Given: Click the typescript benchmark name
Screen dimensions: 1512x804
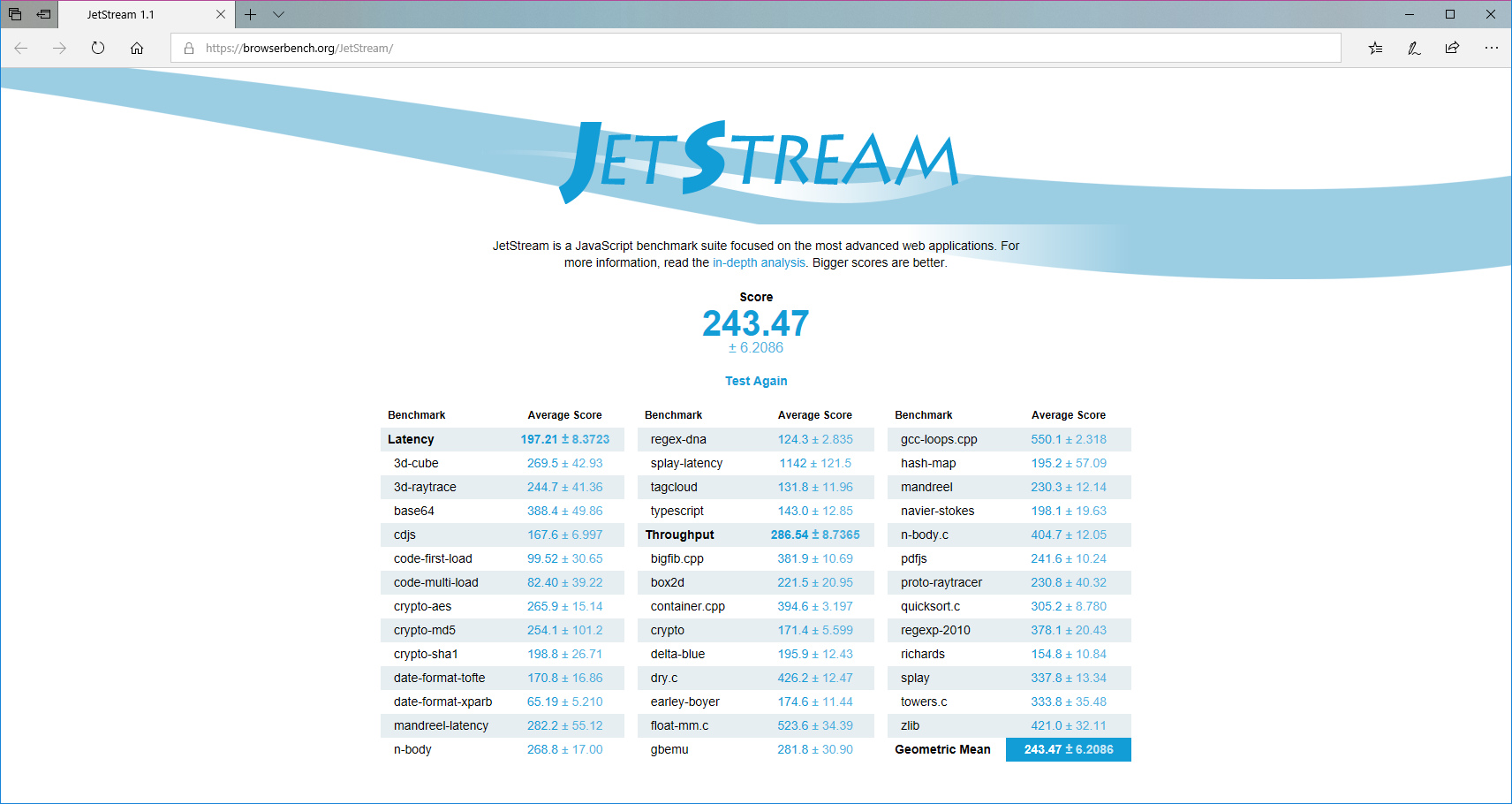Looking at the screenshot, I should (x=677, y=511).
